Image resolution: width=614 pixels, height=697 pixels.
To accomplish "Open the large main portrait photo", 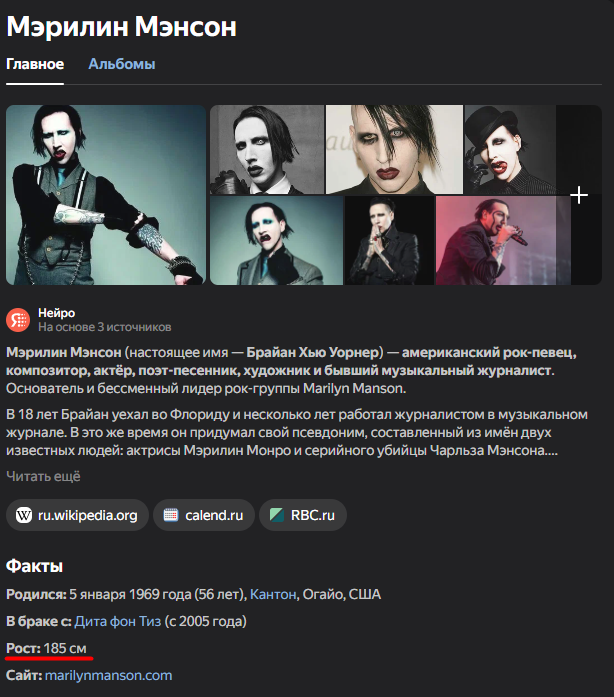I will click(x=106, y=195).
